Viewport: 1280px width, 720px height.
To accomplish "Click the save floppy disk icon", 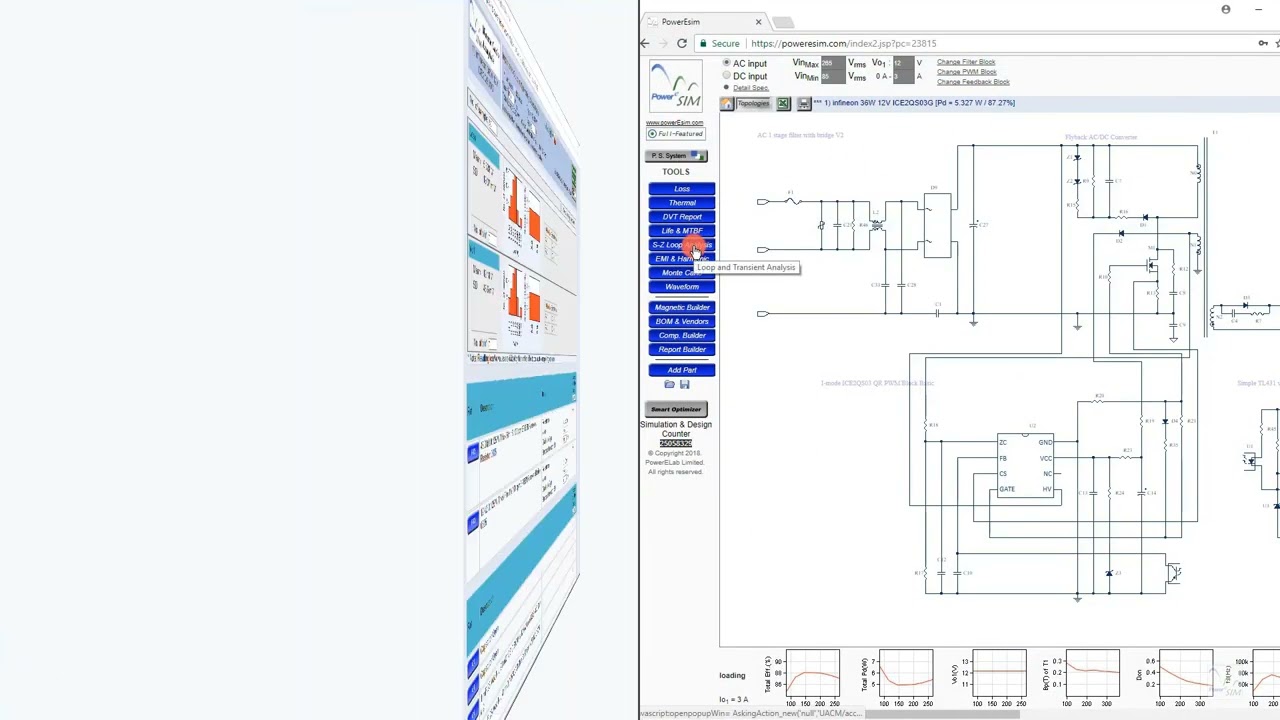I will pos(685,385).
